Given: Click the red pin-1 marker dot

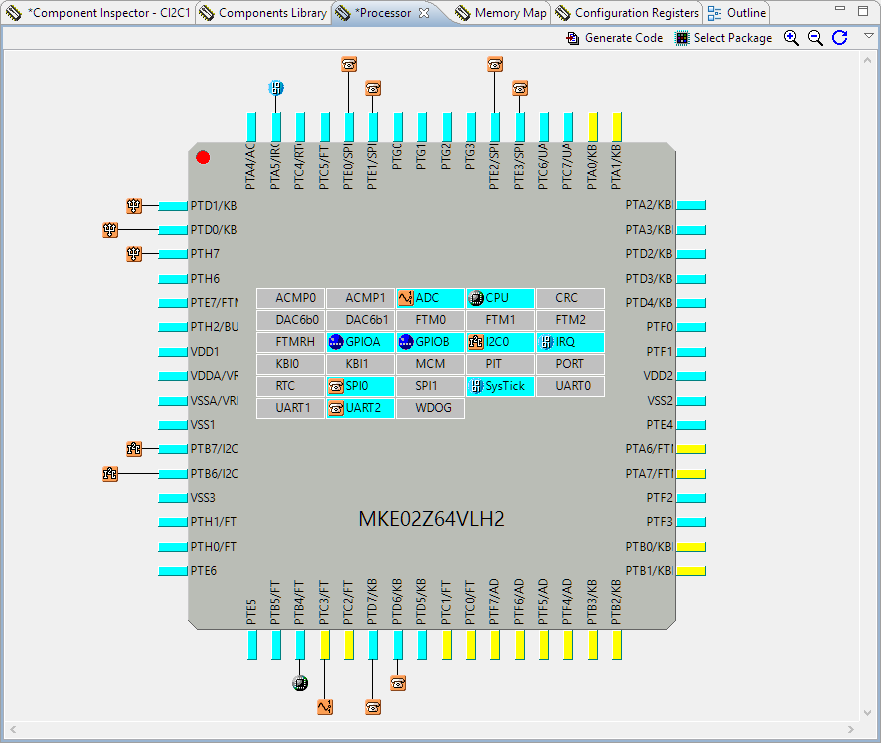Looking at the screenshot, I should pyautogui.click(x=203, y=157).
